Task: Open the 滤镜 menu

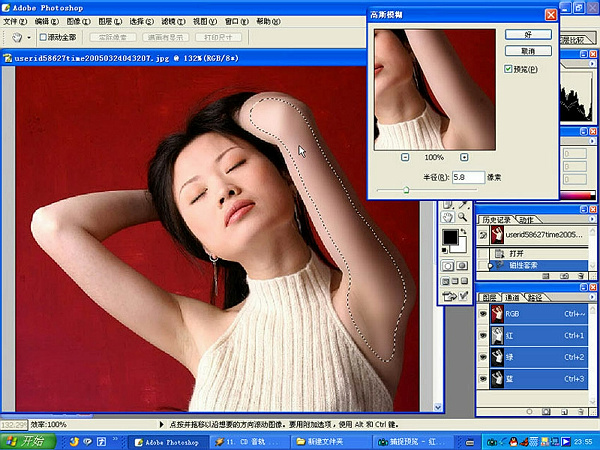Action: click(173, 21)
